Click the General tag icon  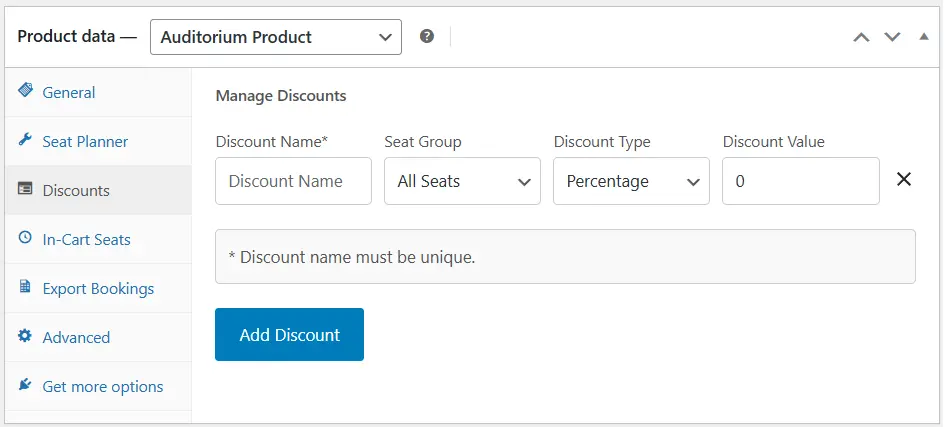pos(25,92)
